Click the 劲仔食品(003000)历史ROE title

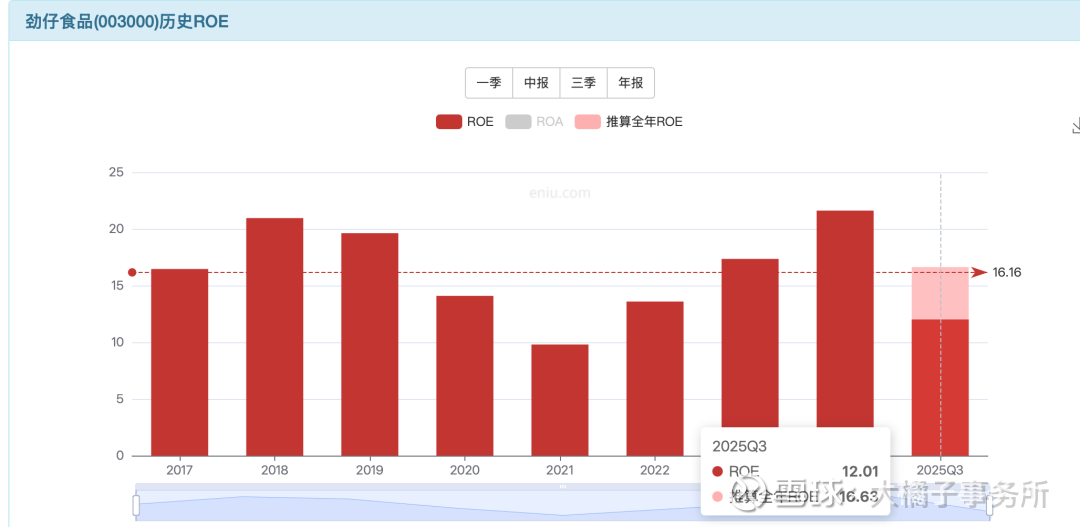(127, 22)
